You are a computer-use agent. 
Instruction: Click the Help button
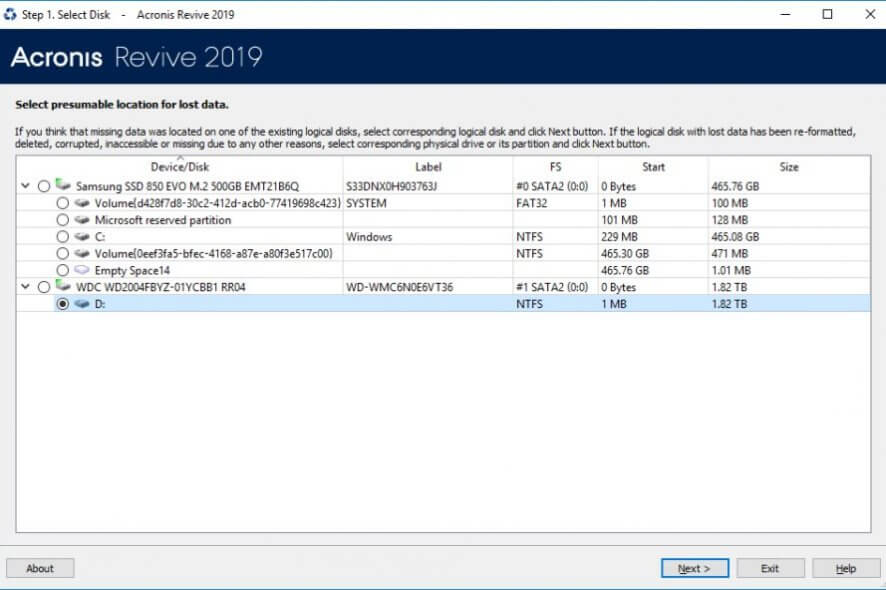(x=845, y=567)
